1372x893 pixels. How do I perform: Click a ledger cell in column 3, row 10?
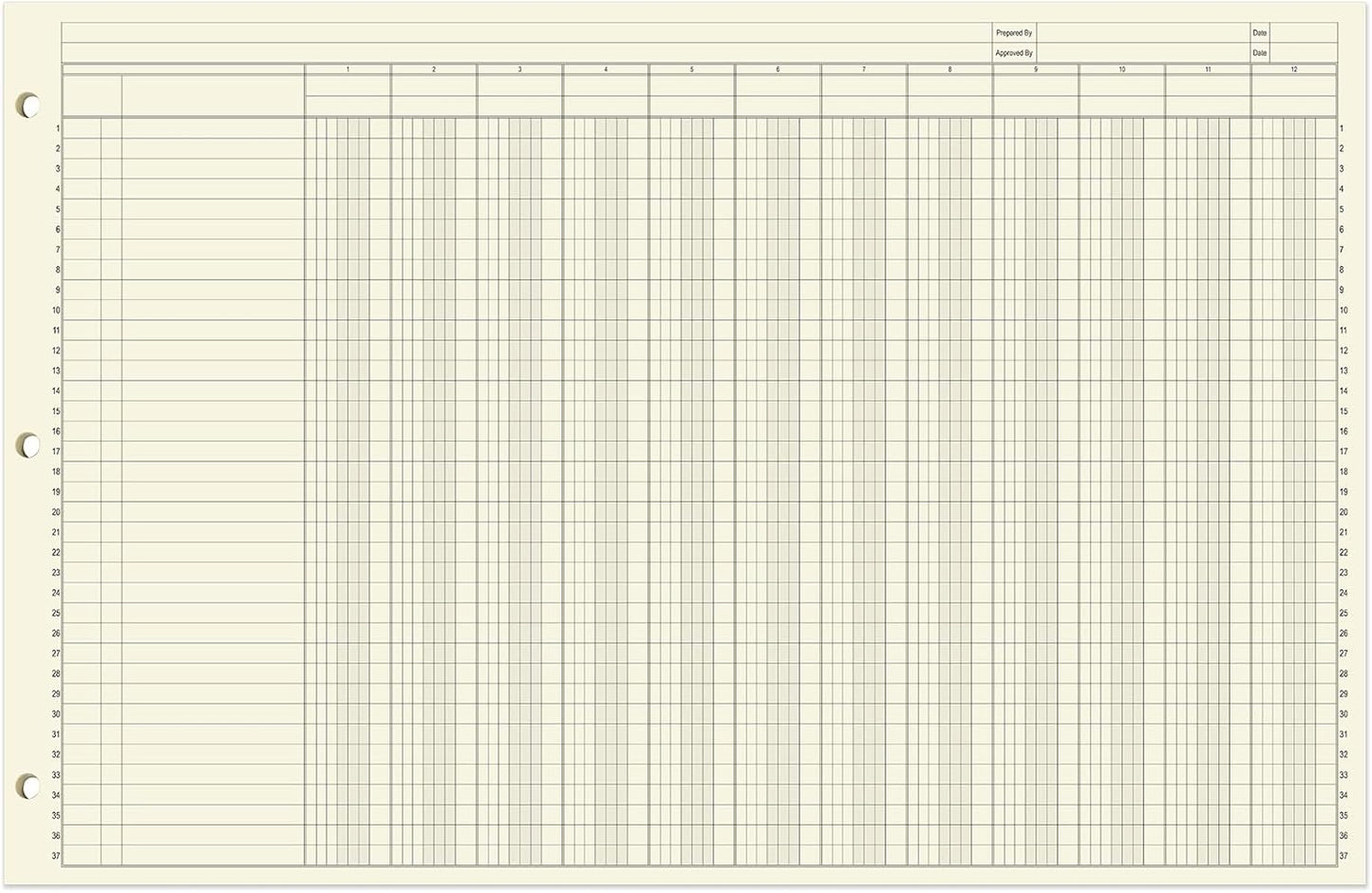click(x=517, y=310)
